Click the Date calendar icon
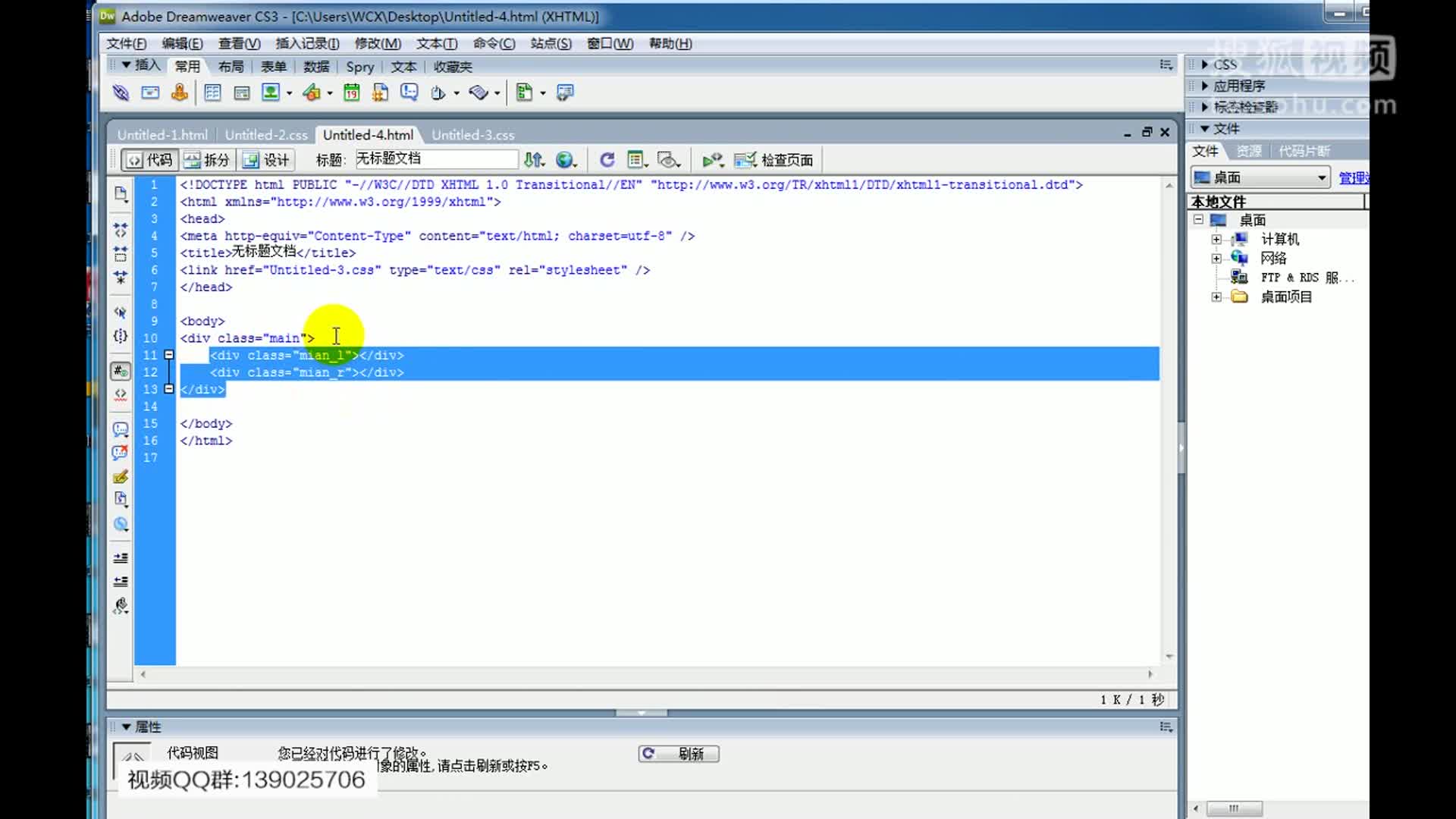This screenshot has width=1456, height=819. (x=351, y=93)
